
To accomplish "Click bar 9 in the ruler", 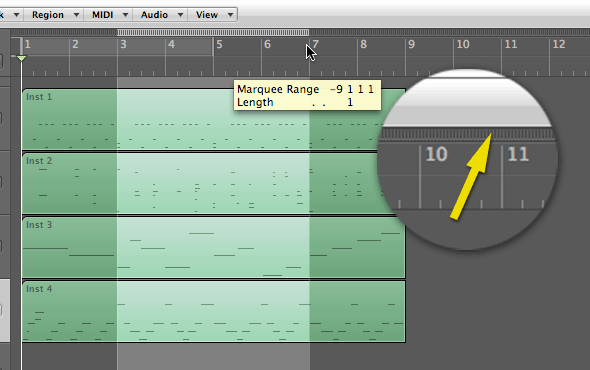I will [x=412, y=44].
